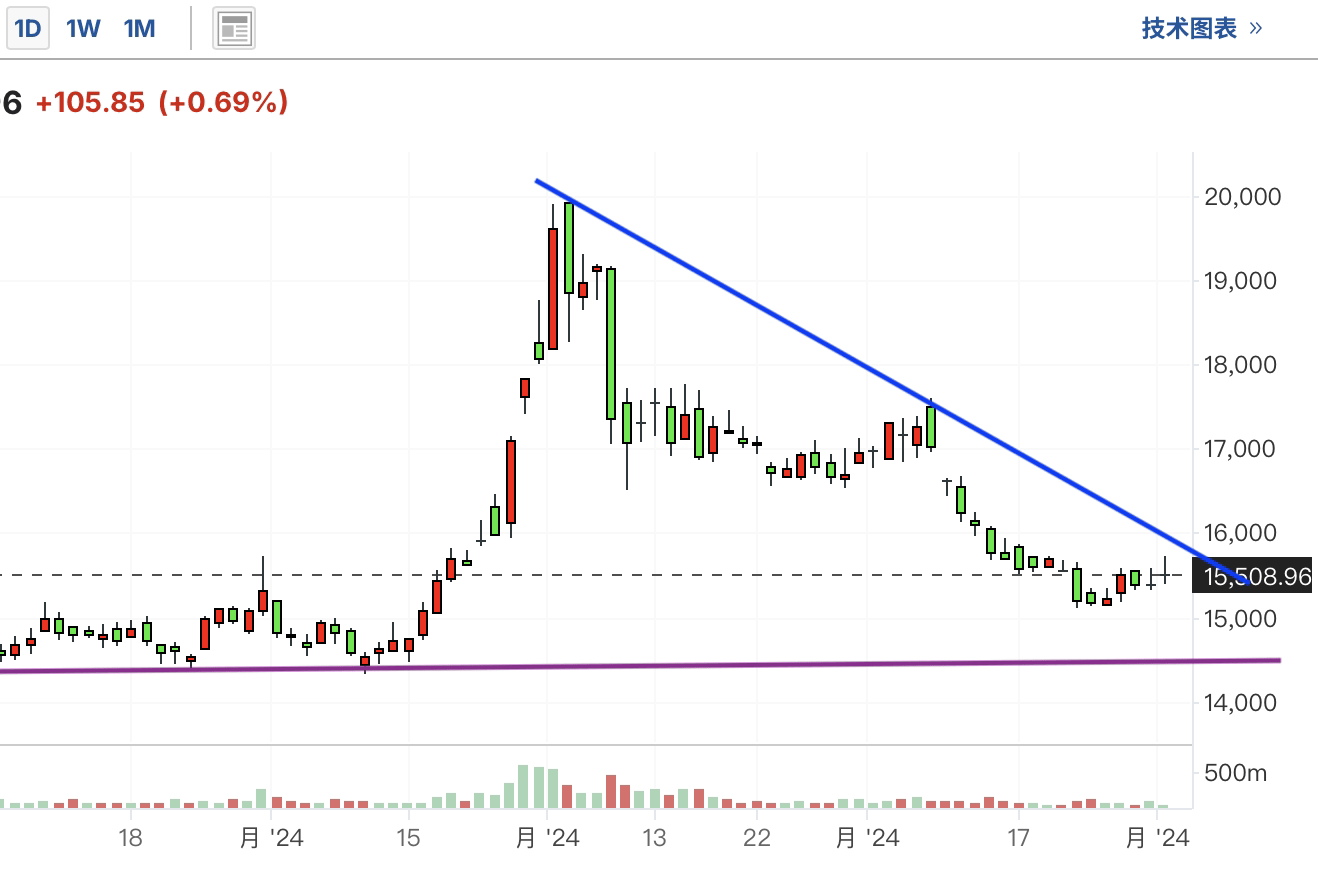The image size is (1318, 876).
Task: Click the percent change (+0.69%) value
Action: (x=224, y=102)
